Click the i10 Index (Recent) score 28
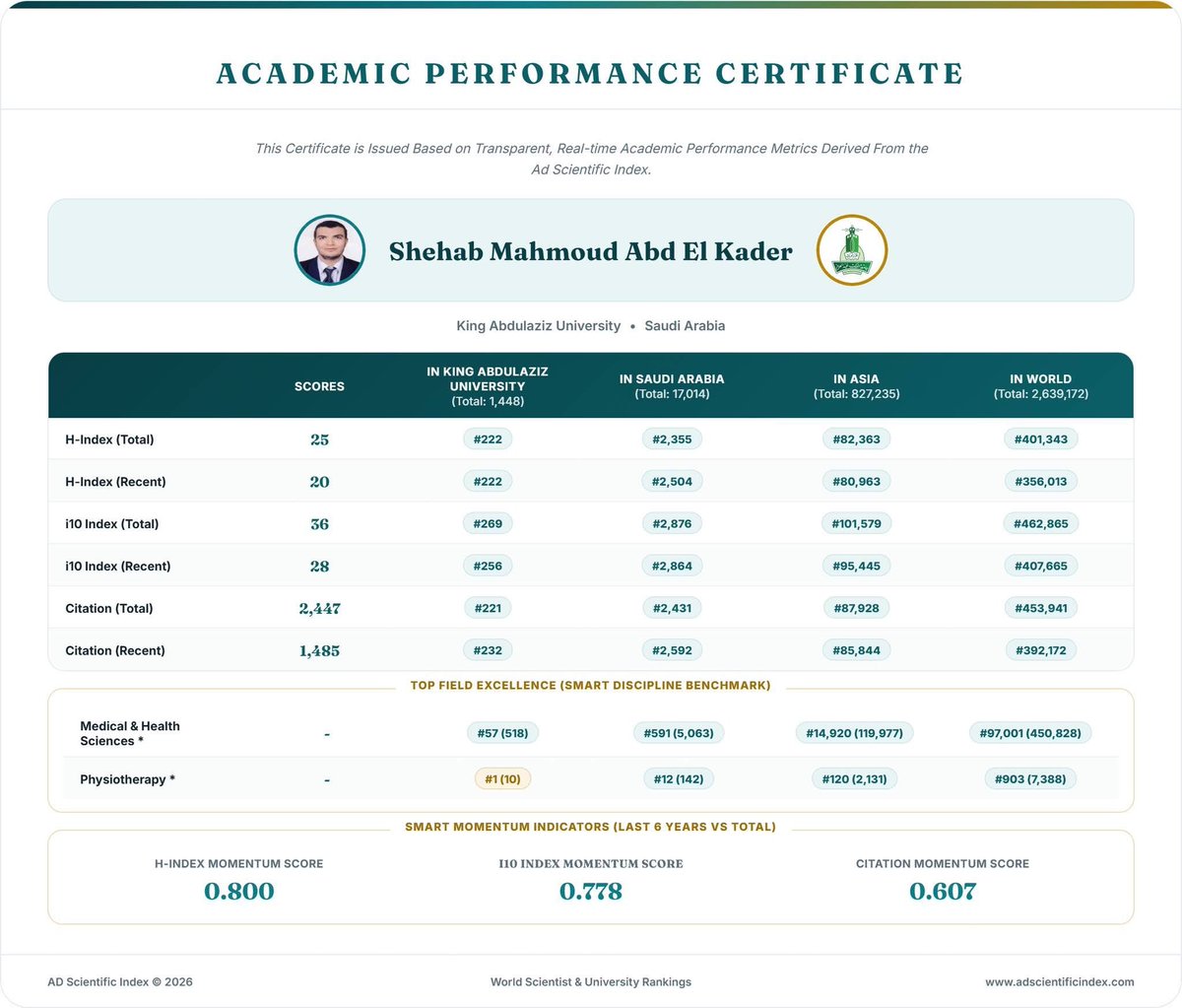Image resolution: width=1182 pixels, height=1008 pixels. [319, 567]
